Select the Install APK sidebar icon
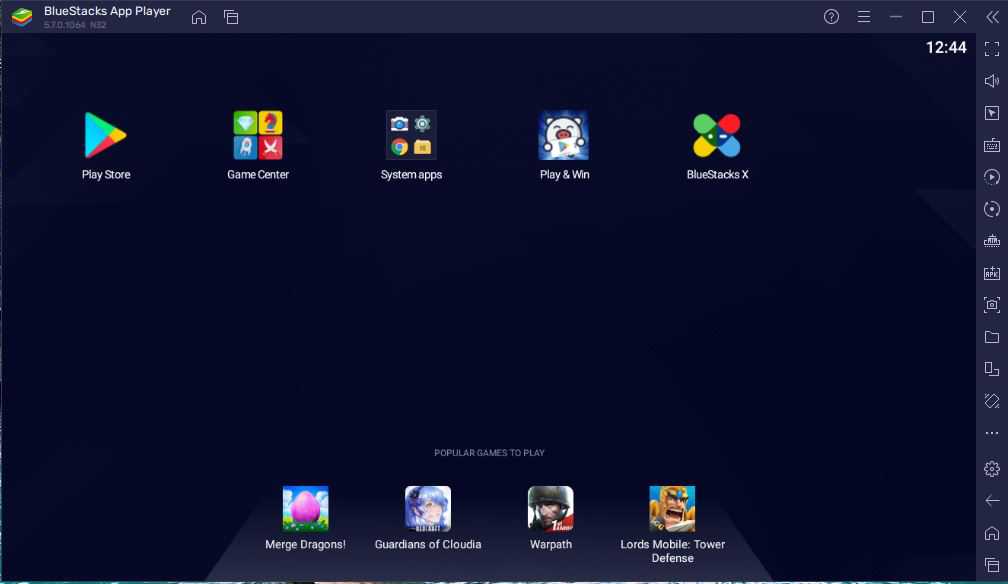Image resolution: width=1008 pixels, height=584 pixels. click(991, 272)
